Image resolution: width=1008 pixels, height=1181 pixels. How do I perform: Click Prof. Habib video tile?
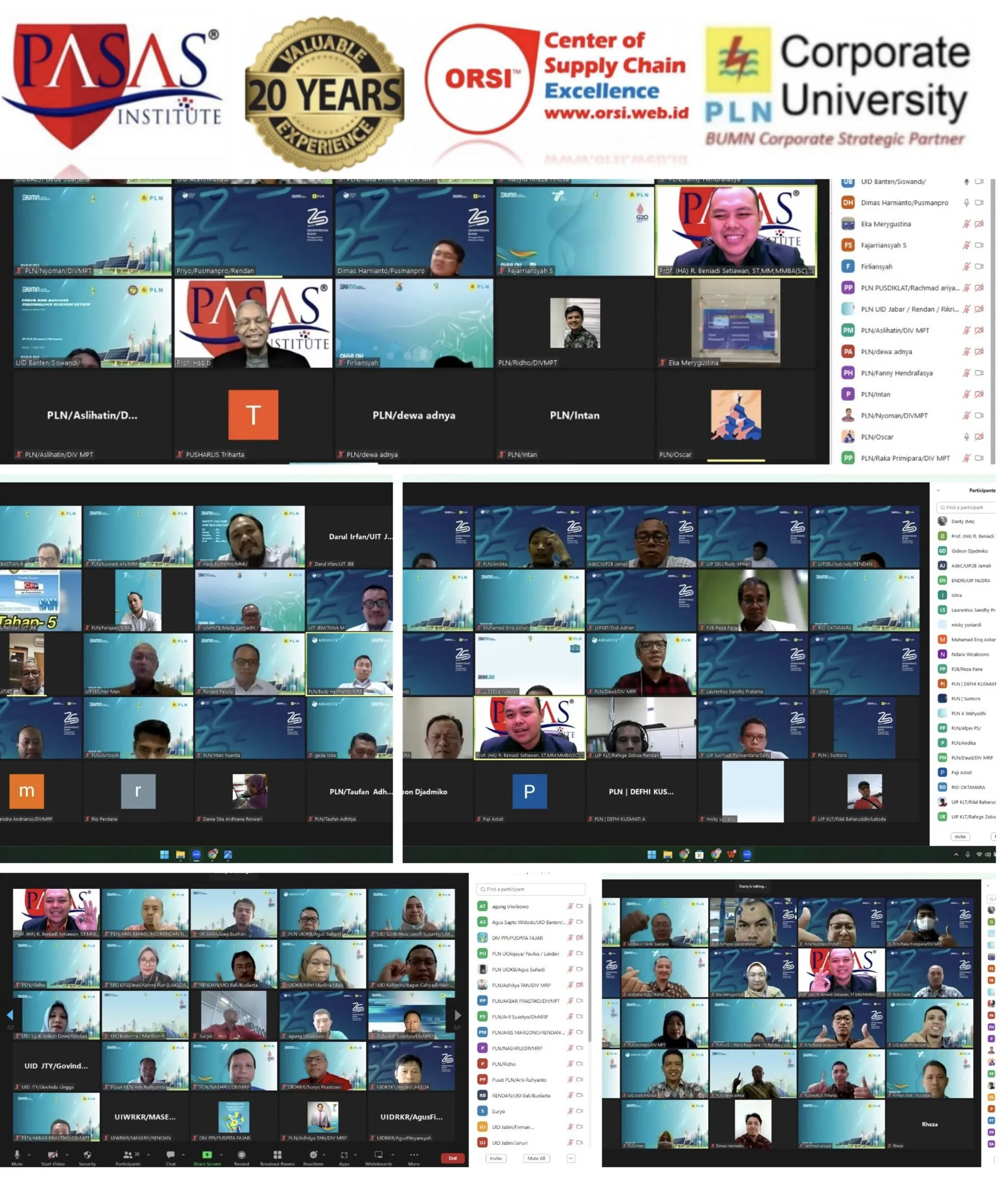[x=253, y=322]
